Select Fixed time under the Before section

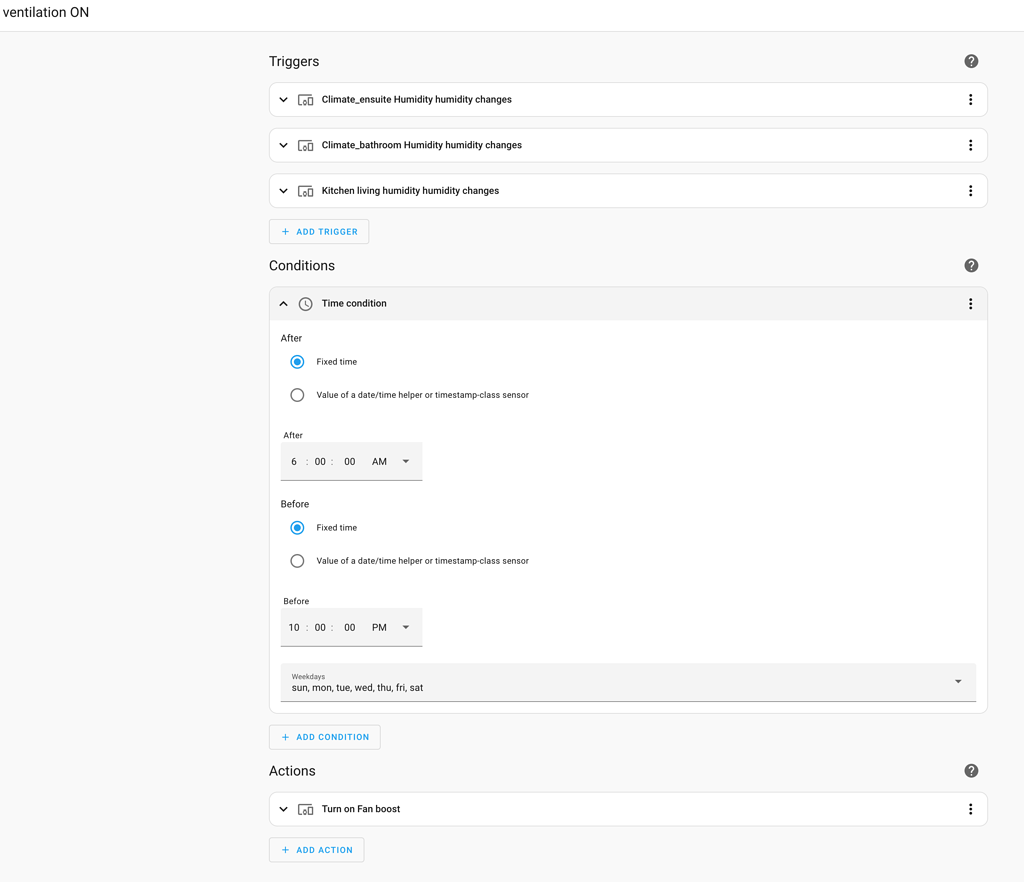(297, 527)
